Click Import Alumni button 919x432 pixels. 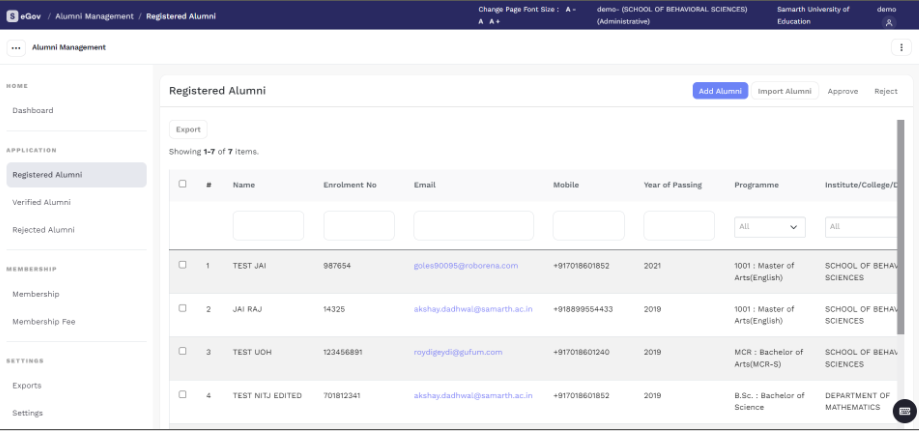[785, 91]
